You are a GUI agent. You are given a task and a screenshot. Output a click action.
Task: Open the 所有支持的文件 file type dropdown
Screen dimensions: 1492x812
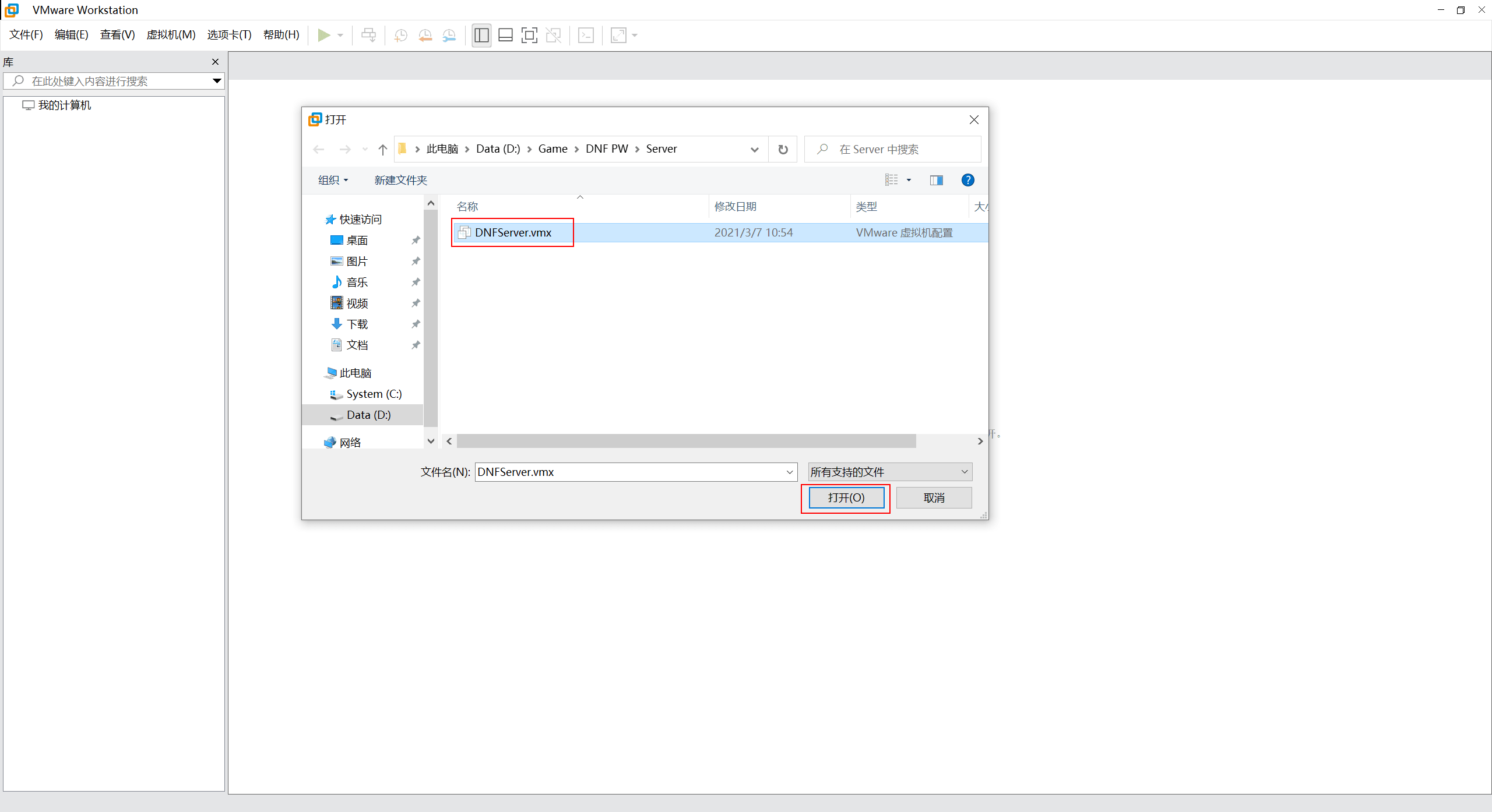pyautogui.click(x=890, y=472)
